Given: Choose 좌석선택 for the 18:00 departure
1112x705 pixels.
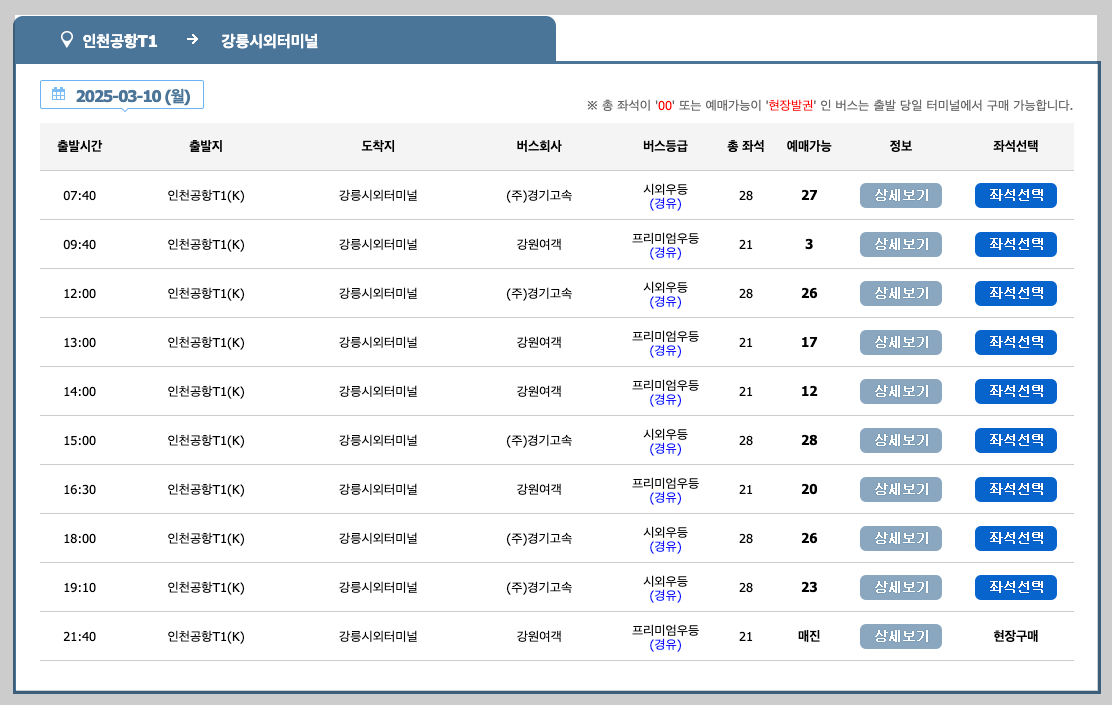Looking at the screenshot, I should point(1016,538).
